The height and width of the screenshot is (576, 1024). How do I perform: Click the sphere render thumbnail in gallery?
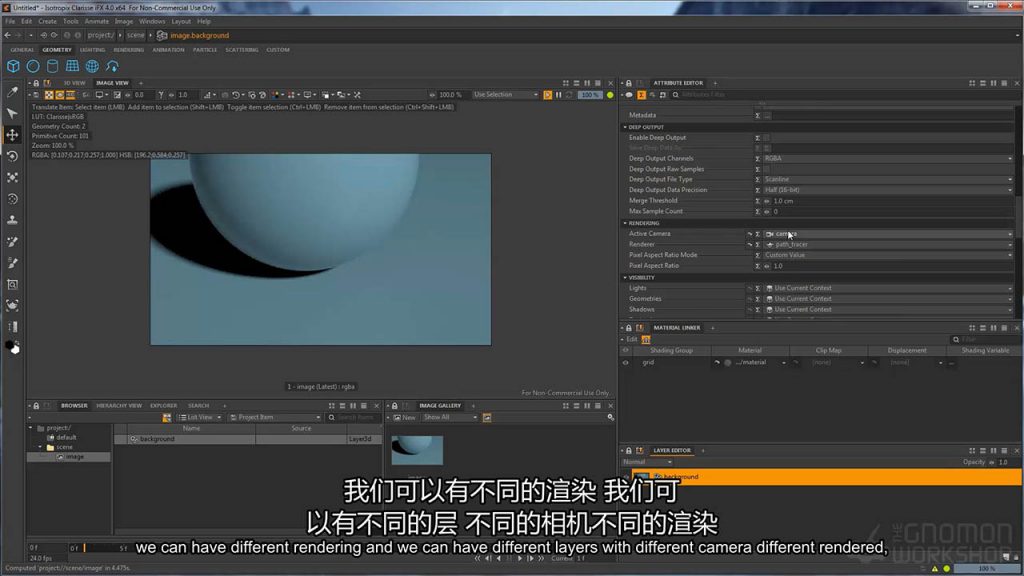[x=417, y=449]
